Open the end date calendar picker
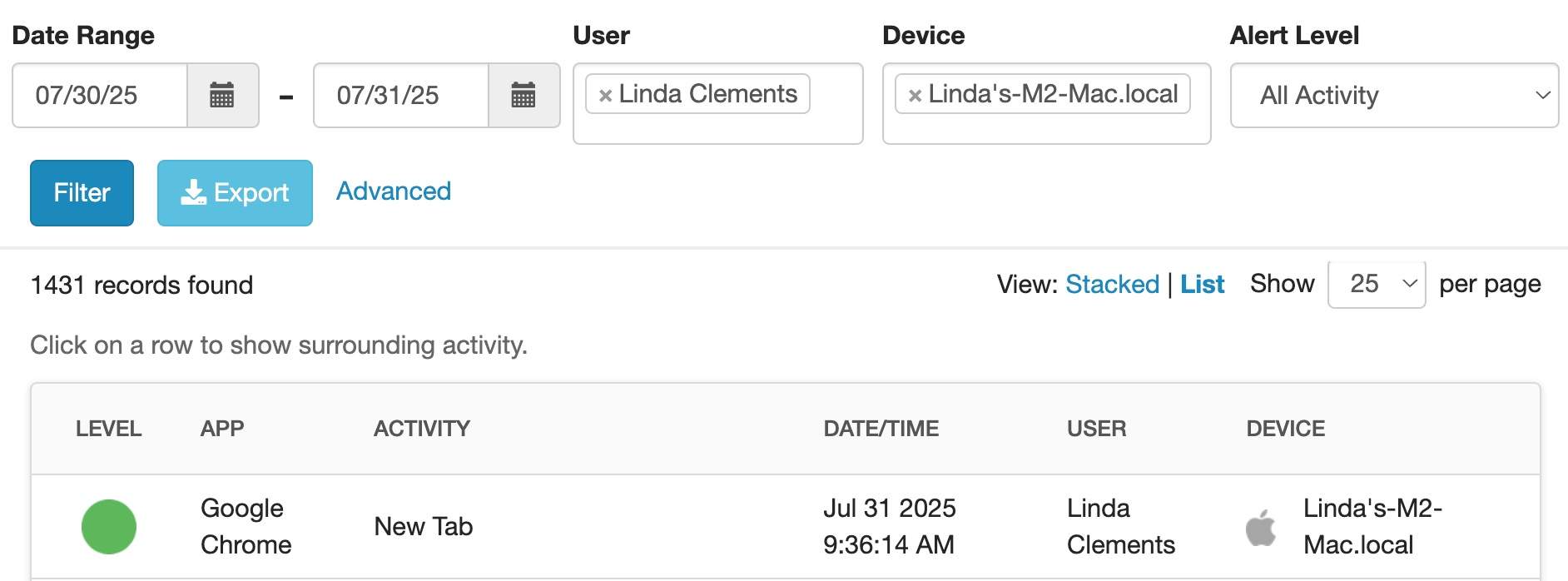1568x581 pixels. pyautogui.click(x=523, y=95)
